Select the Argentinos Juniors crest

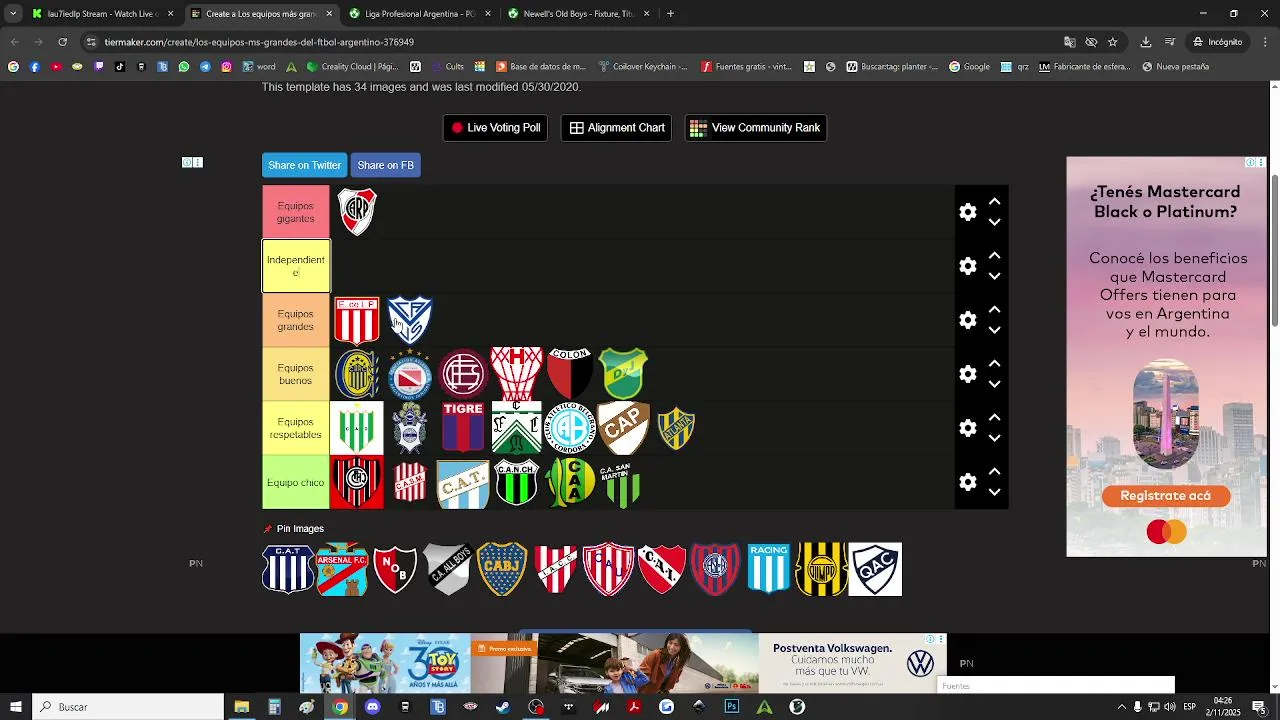click(x=410, y=374)
